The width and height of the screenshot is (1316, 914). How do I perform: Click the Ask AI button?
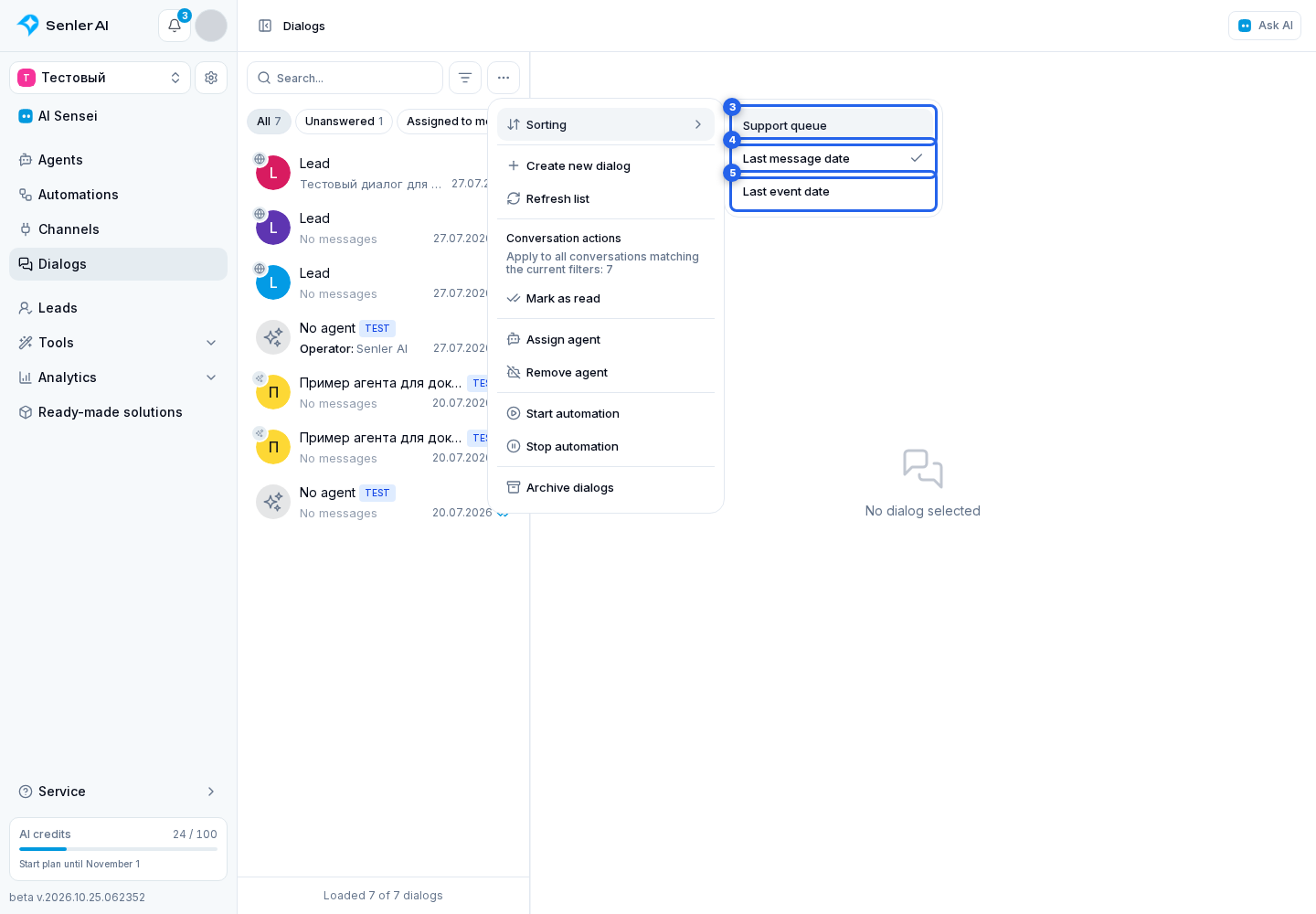point(1265,26)
